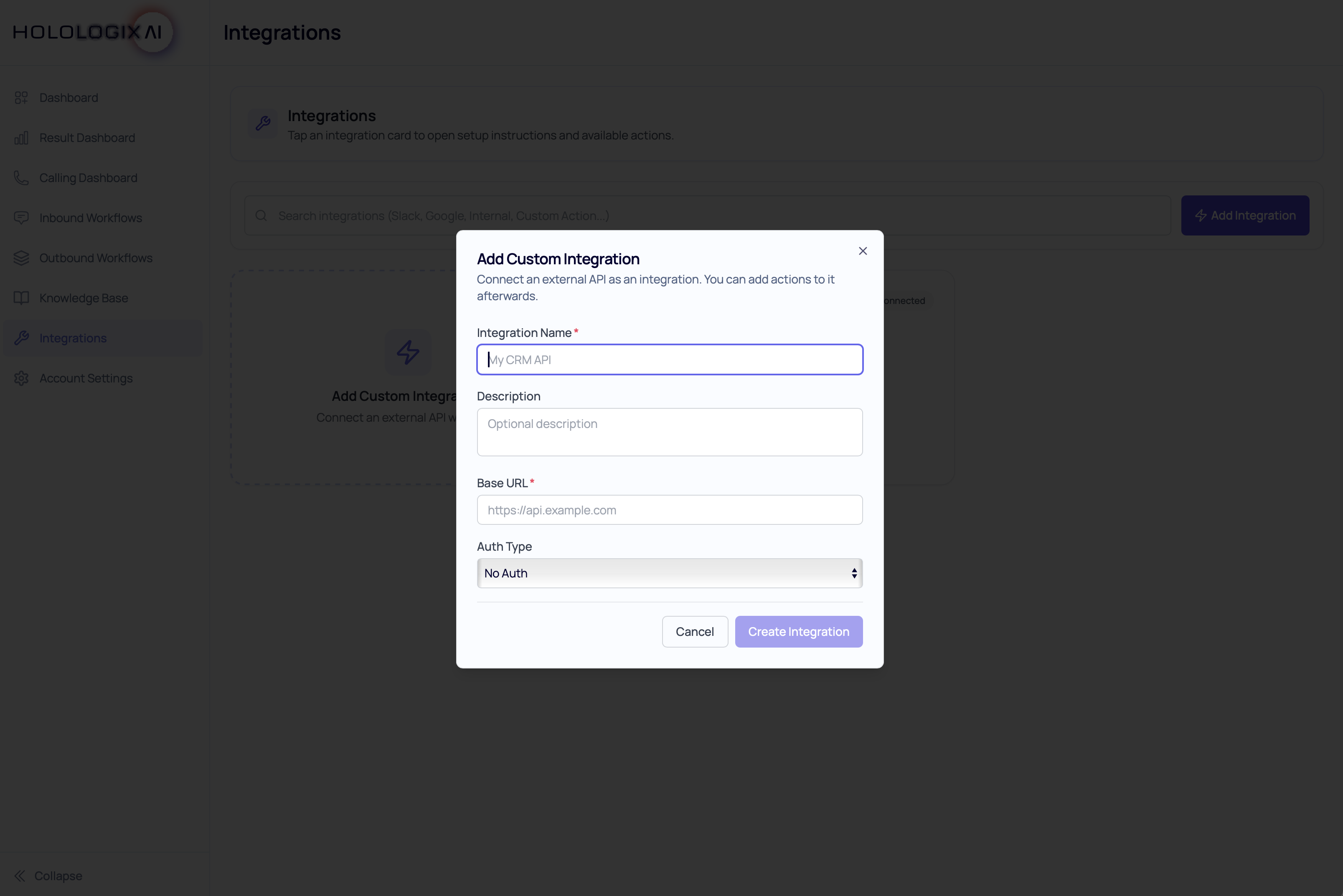Viewport: 1343px width, 896px height.
Task: Click the Inbound Workflows chat bubble icon
Action: [21, 218]
